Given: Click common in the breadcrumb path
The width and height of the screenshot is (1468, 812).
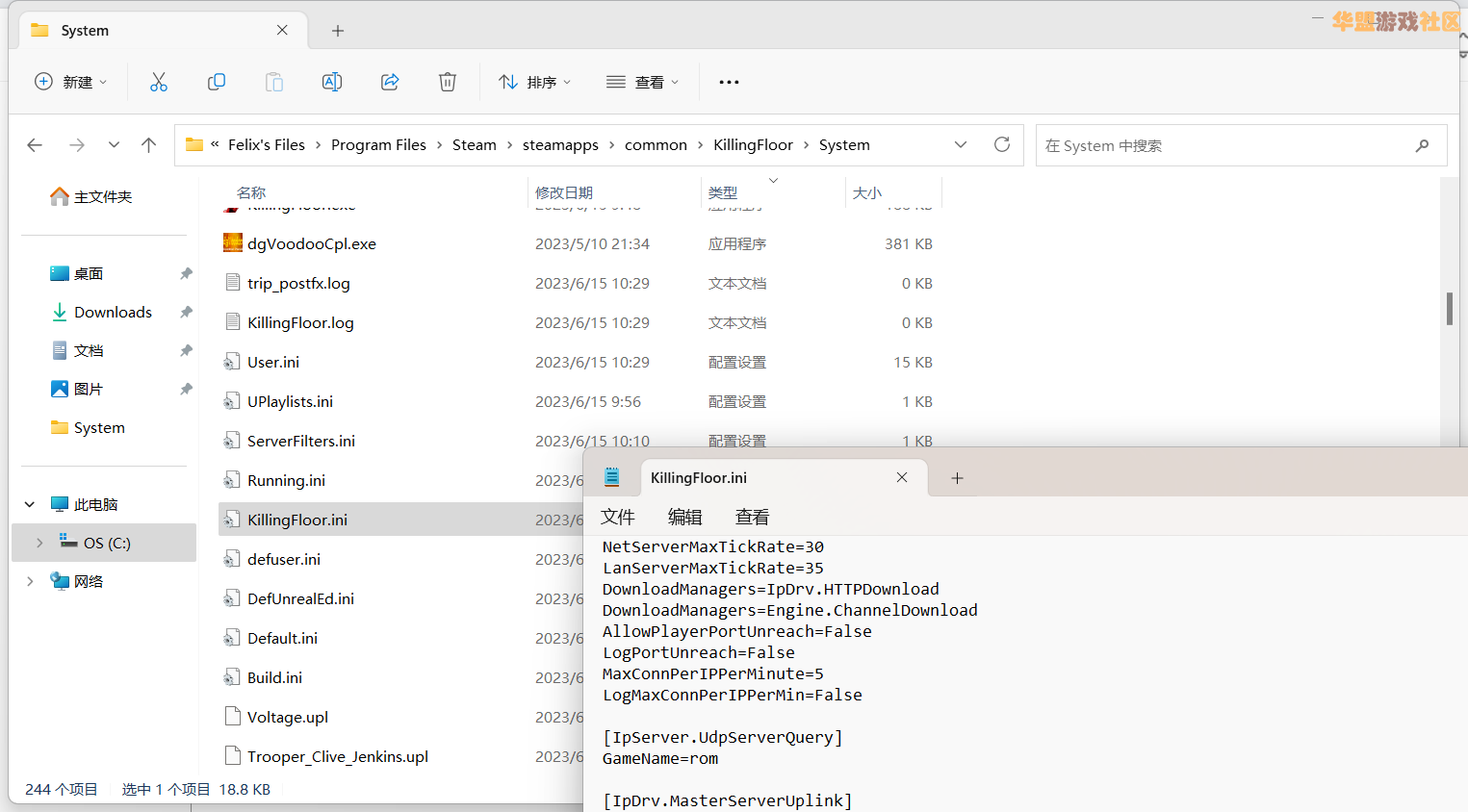Looking at the screenshot, I should pyautogui.click(x=656, y=144).
